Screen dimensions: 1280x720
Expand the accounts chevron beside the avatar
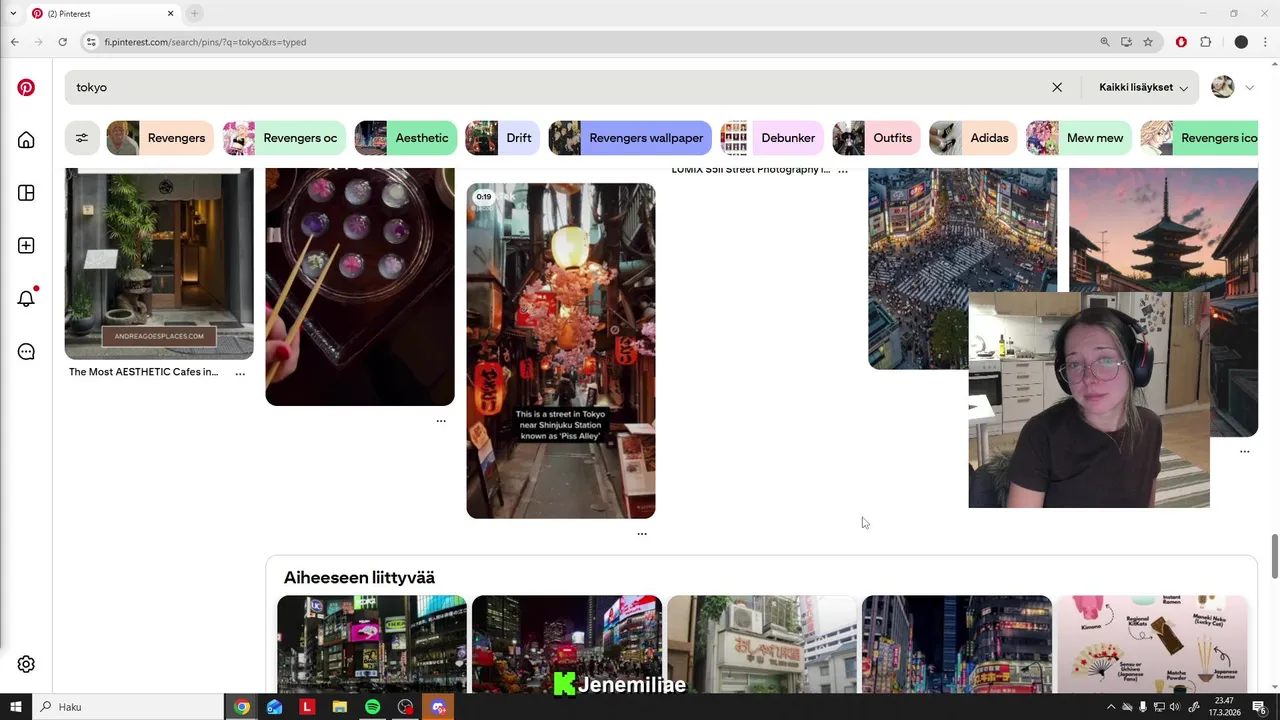click(1249, 88)
